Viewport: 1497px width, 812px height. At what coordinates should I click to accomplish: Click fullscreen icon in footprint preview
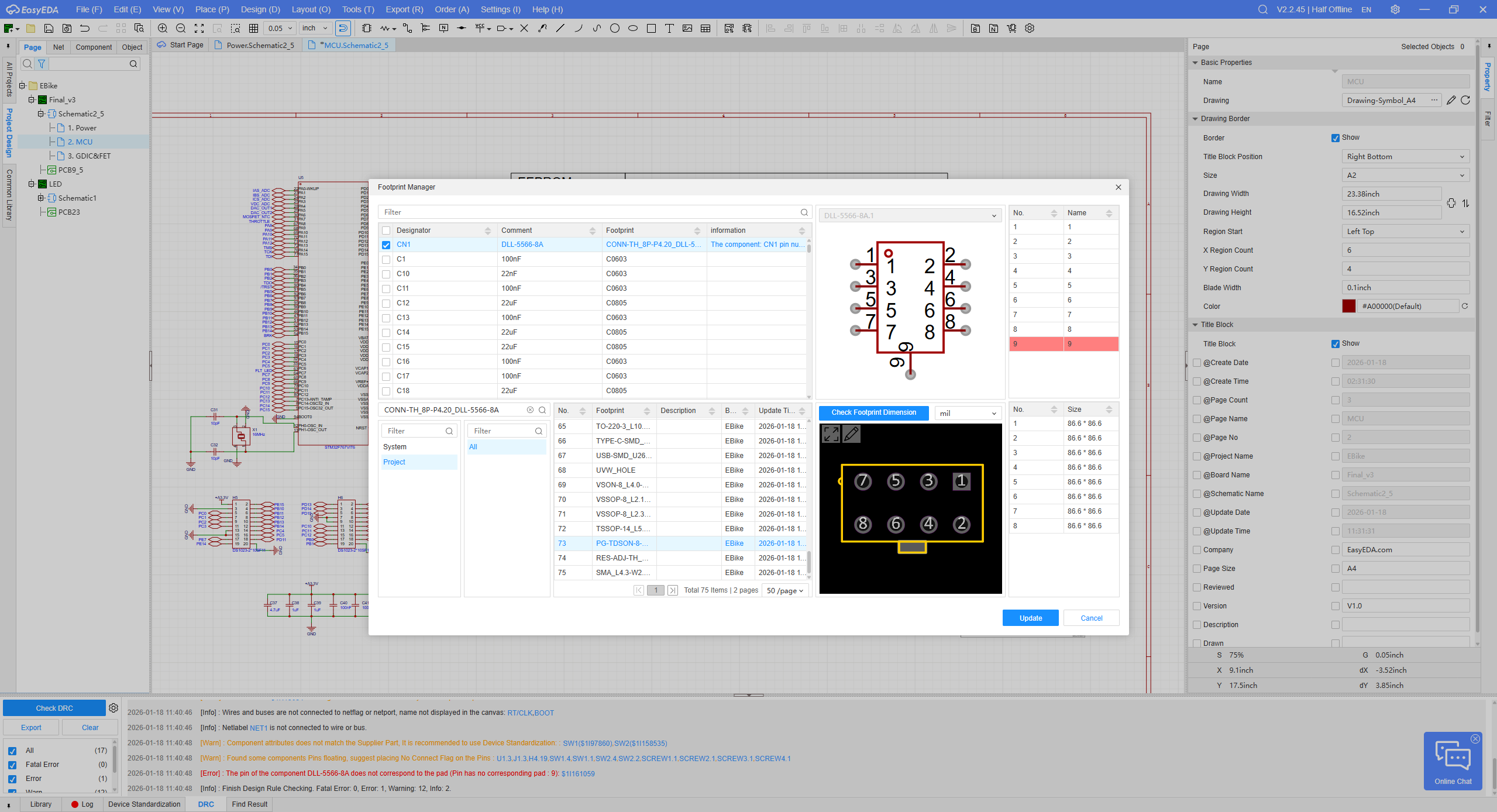831,433
